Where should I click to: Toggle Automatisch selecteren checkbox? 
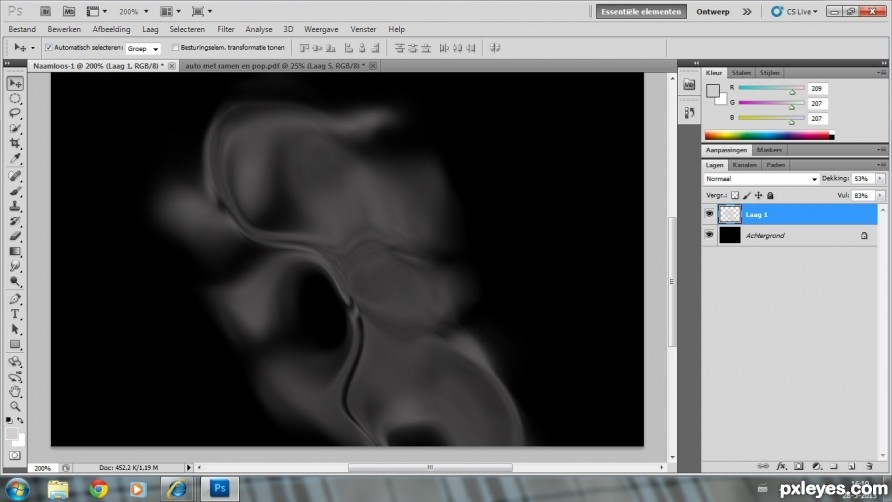pos(48,48)
